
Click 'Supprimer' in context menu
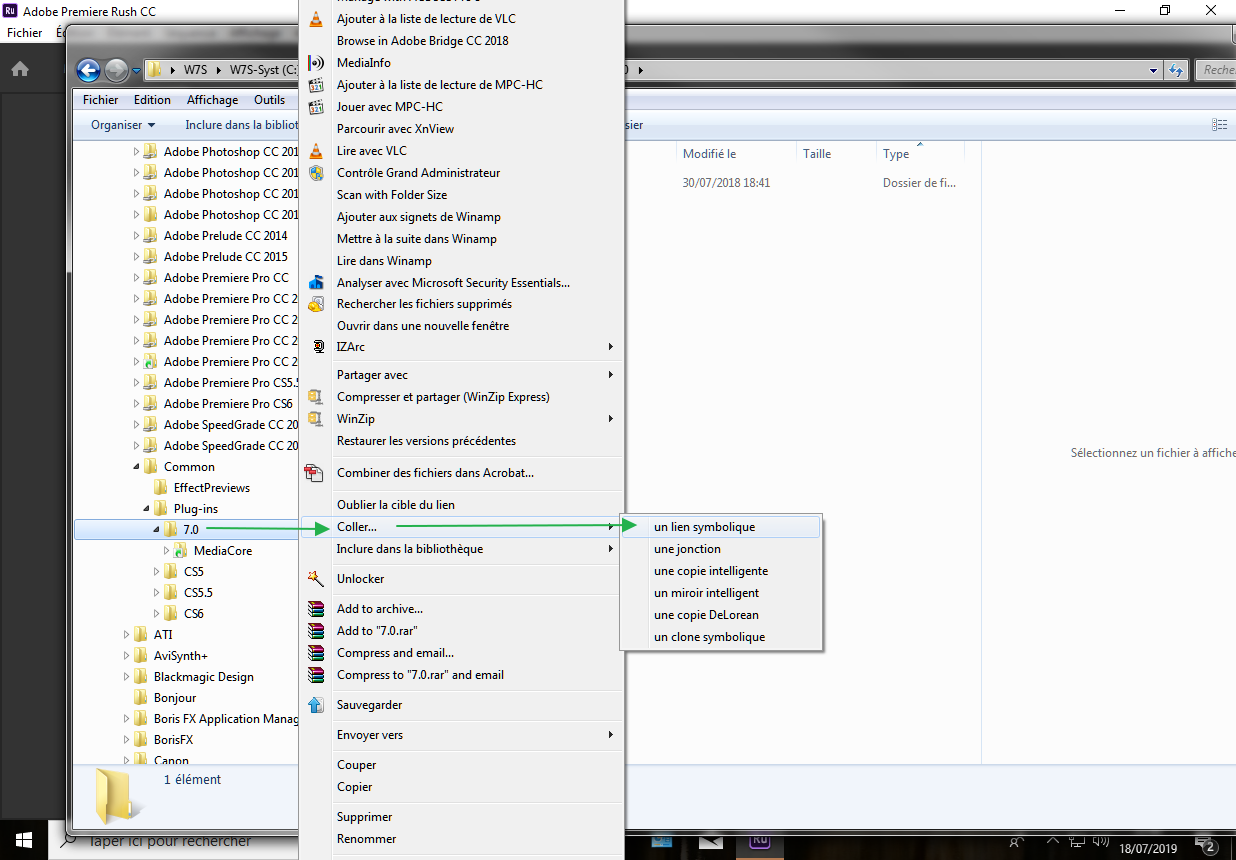[x=461, y=817]
